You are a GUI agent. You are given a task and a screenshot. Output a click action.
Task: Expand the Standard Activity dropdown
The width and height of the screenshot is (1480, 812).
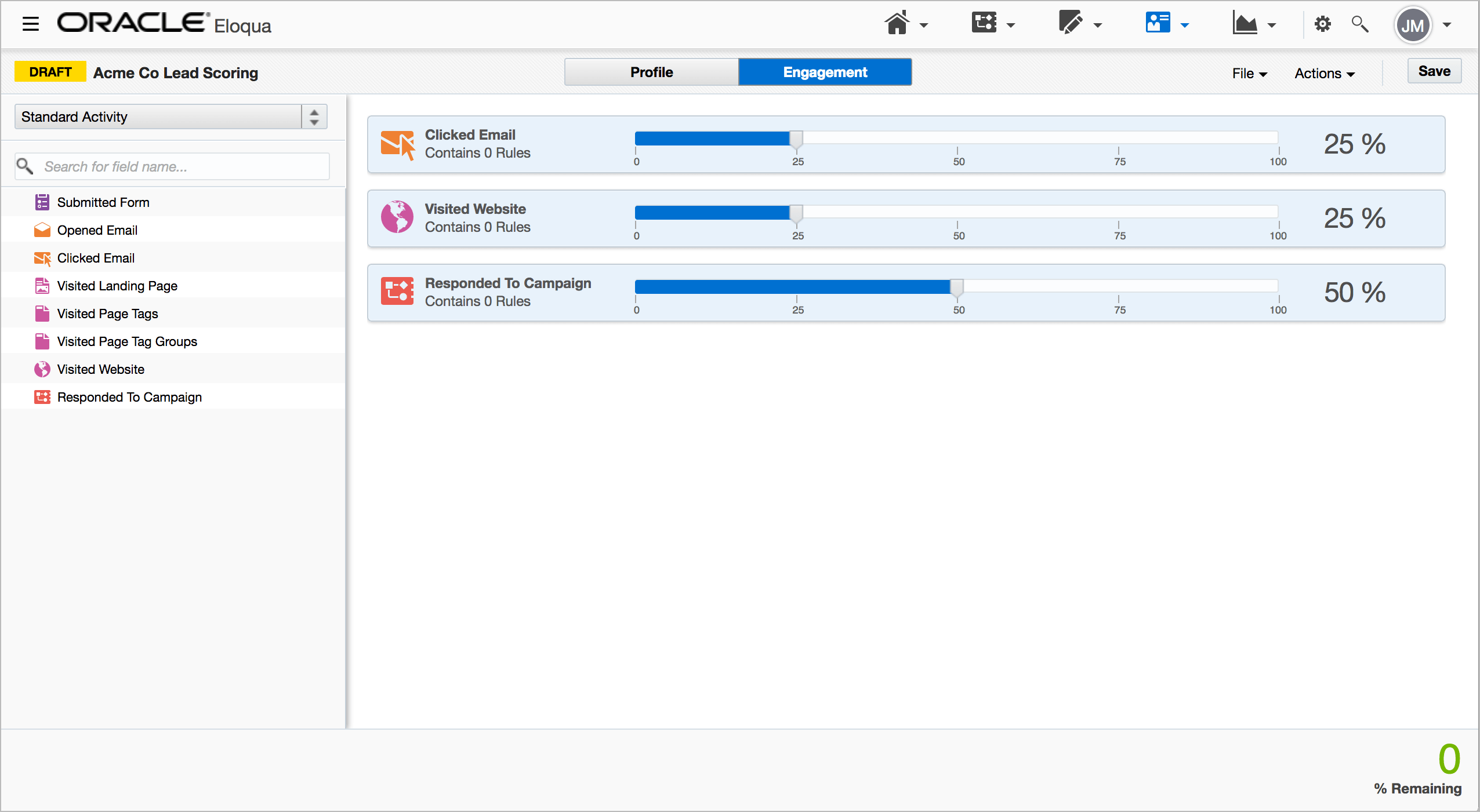coord(171,117)
